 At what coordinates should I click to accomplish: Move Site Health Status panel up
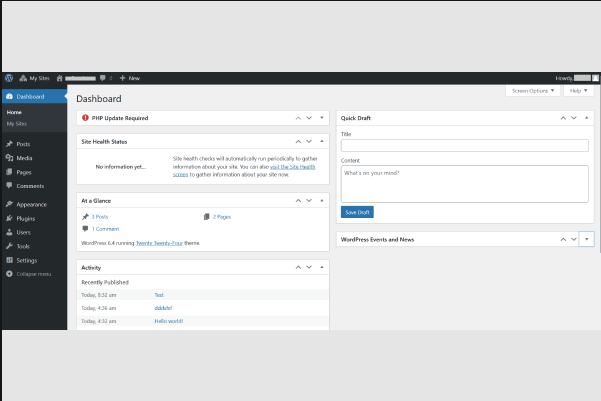pos(298,141)
